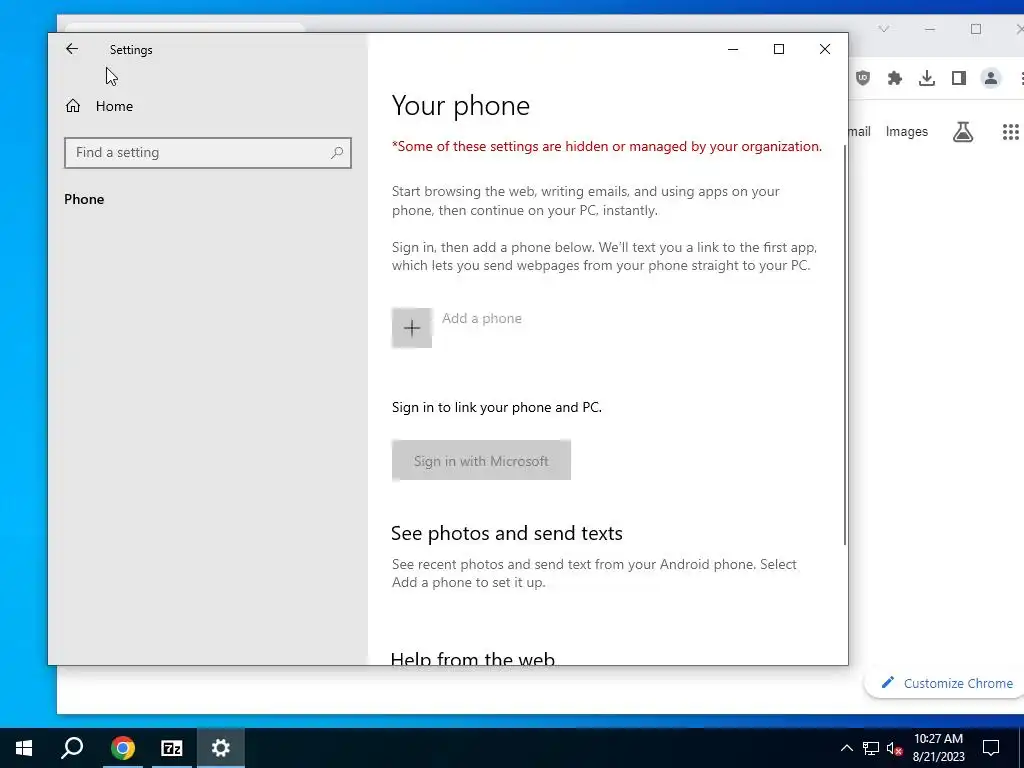Click the red managed by organization notice
The height and width of the screenshot is (768, 1024).
point(607,146)
